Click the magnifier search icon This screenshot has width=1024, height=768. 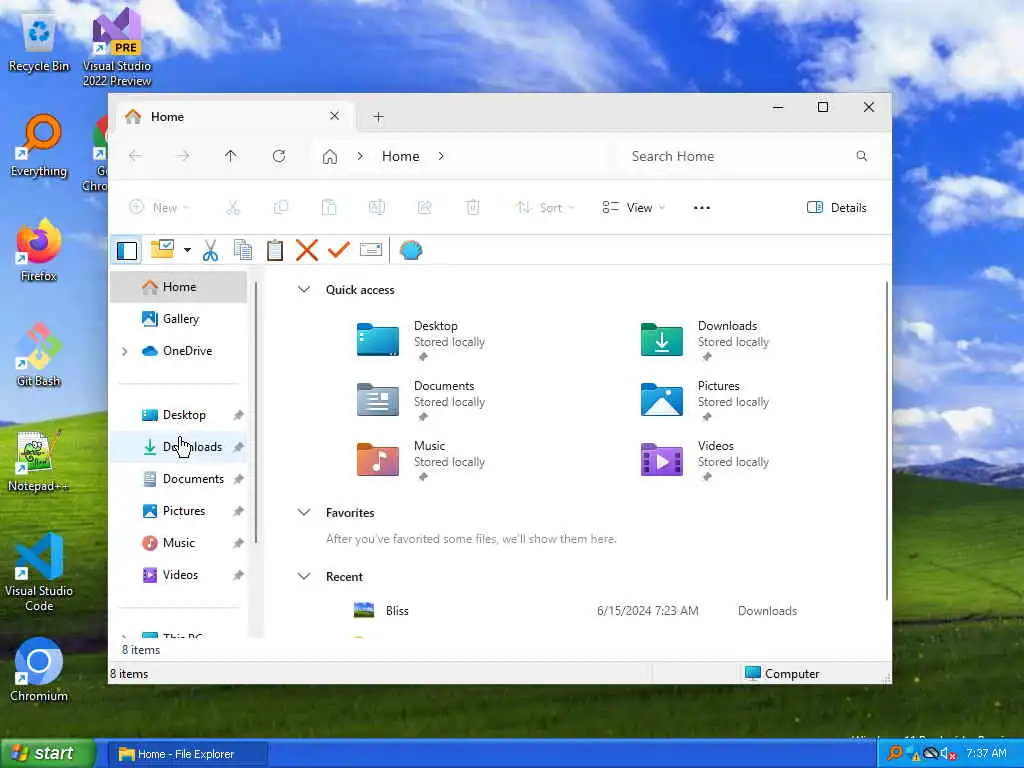pyautogui.click(x=862, y=156)
